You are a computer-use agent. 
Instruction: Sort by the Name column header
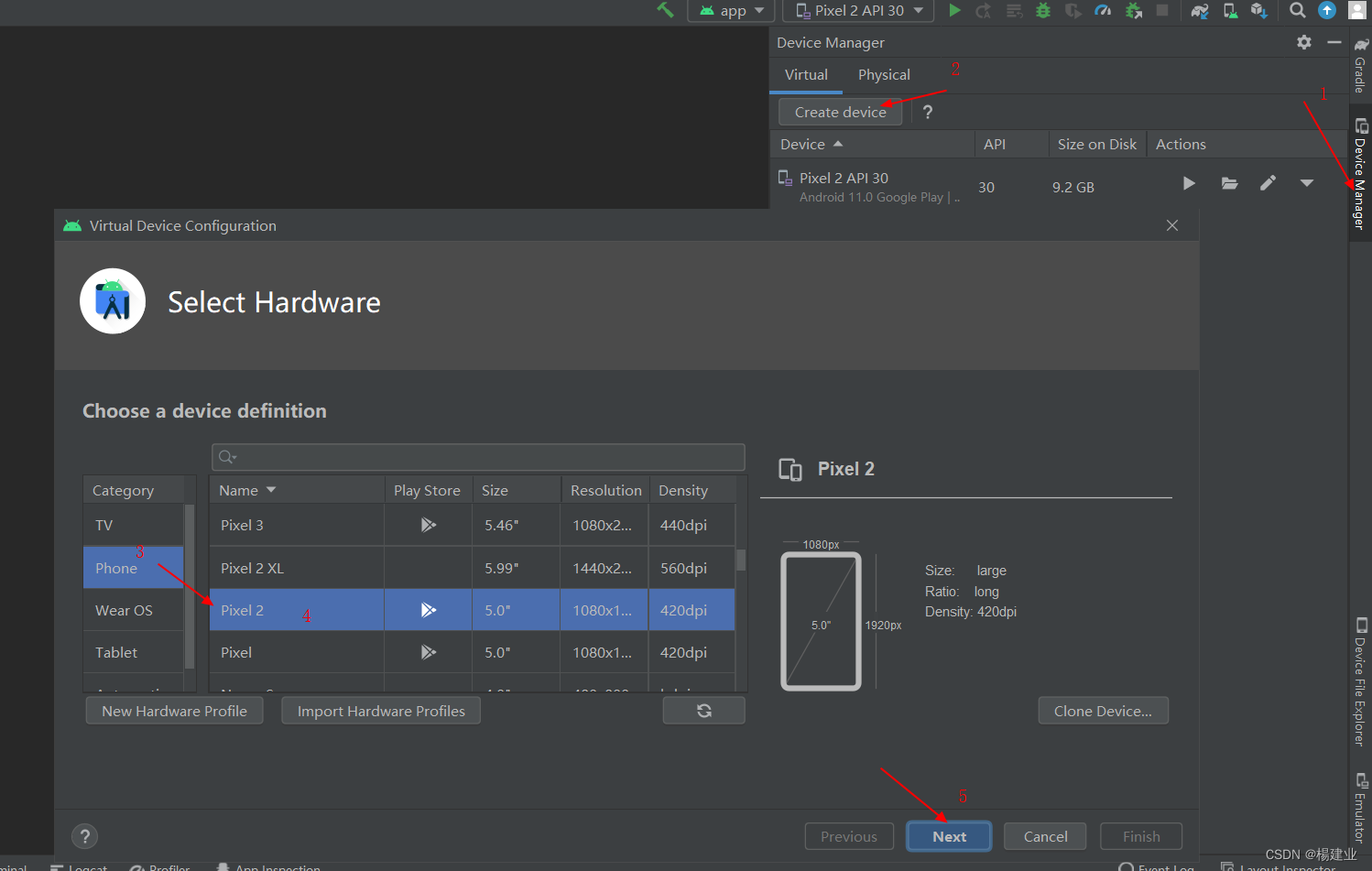pyautogui.click(x=296, y=490)
